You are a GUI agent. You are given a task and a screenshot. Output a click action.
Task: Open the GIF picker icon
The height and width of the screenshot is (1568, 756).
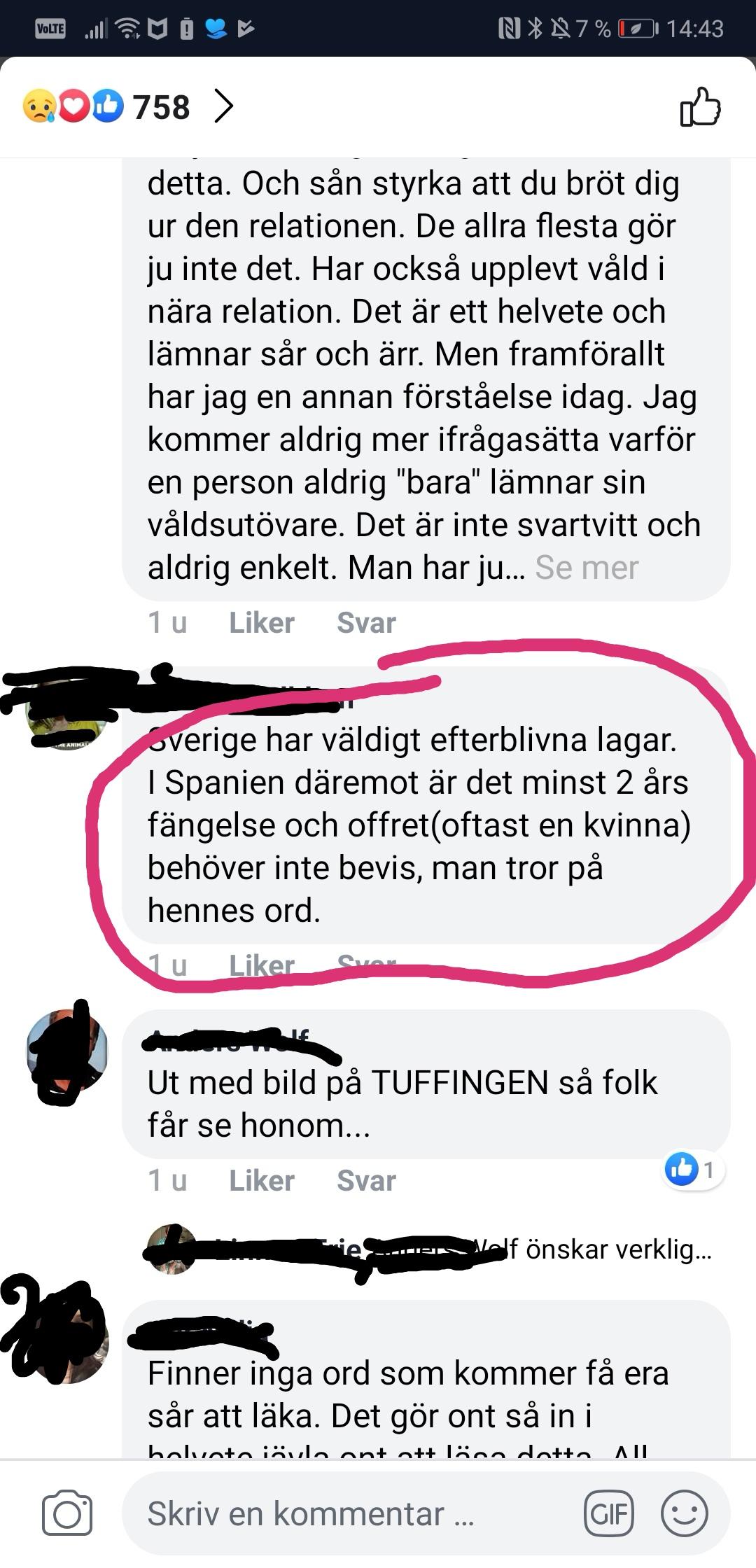click(x=608, y=1514)
